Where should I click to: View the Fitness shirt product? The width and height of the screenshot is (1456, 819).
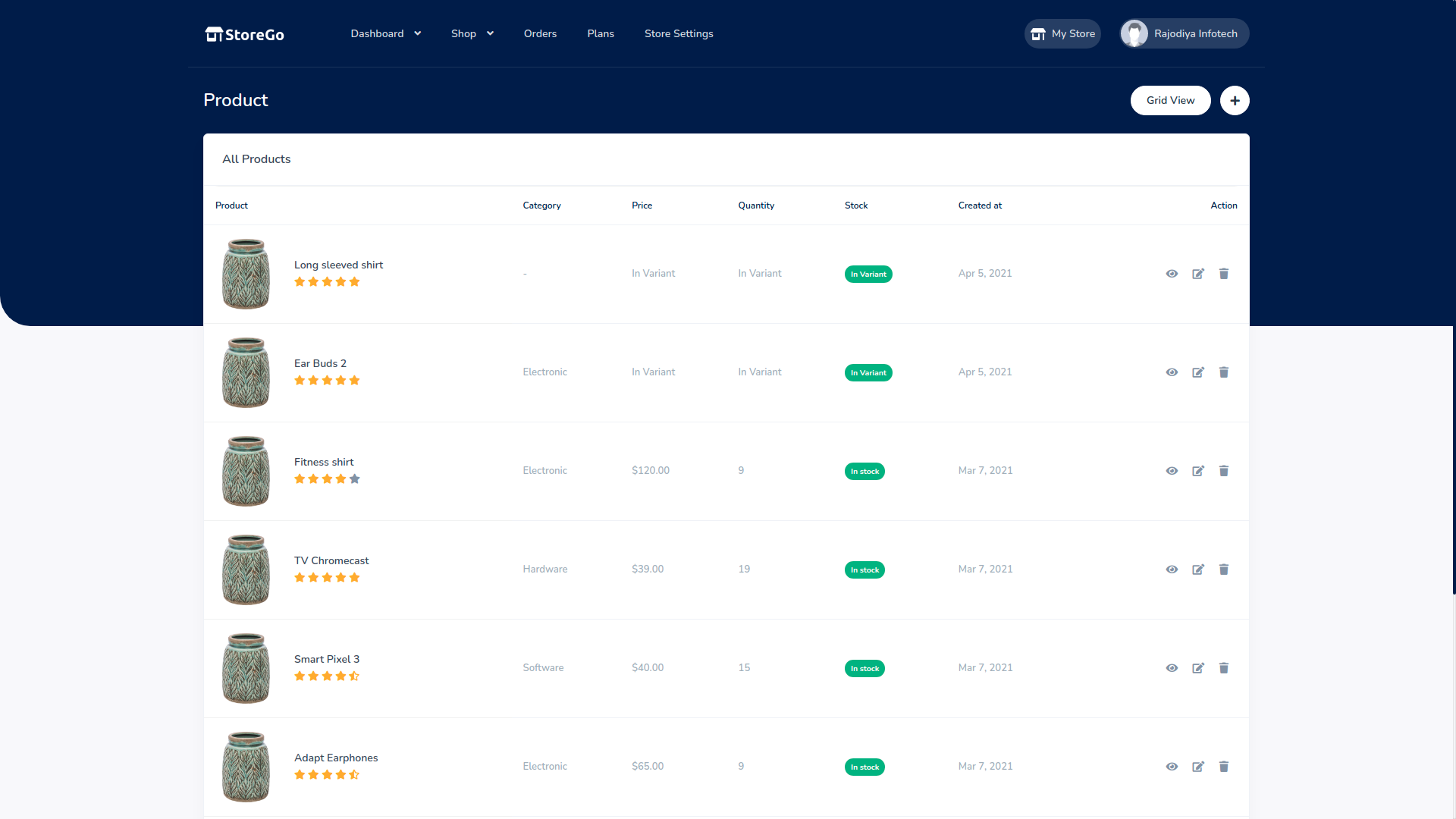(1172, 471)
